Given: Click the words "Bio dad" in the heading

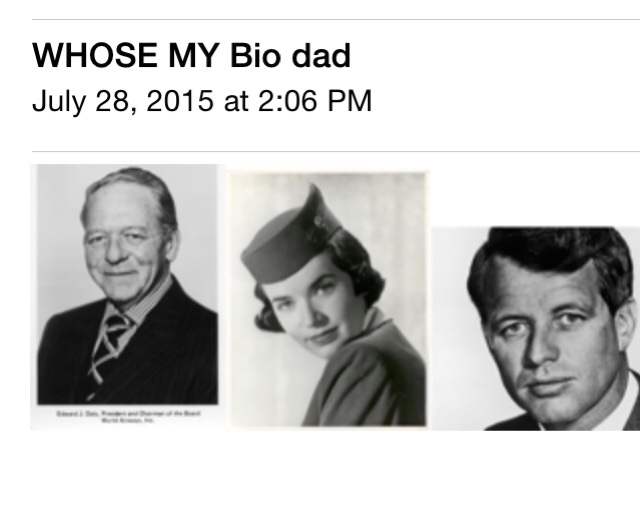Looking at the screenshot, I should click(x=290, y=56).
